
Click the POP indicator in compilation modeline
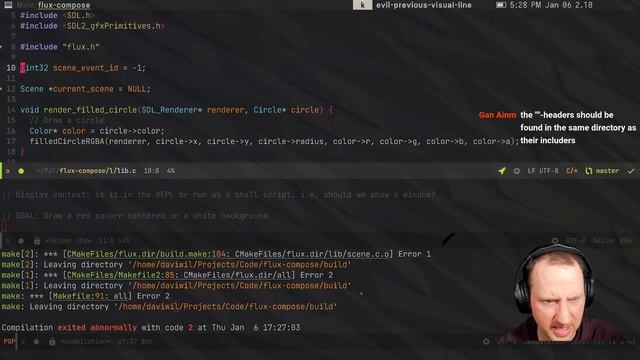pyautogui.click(x=9, y=341)
